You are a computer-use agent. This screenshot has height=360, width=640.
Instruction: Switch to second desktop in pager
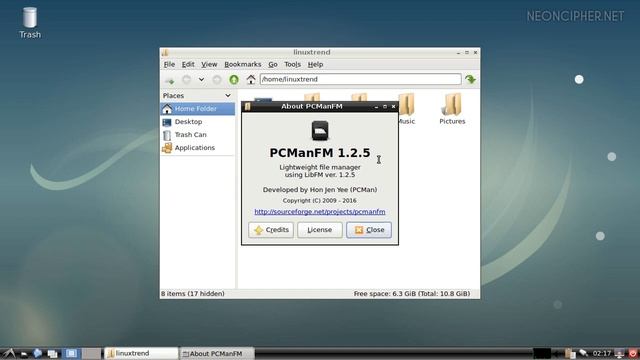(92, 353)
